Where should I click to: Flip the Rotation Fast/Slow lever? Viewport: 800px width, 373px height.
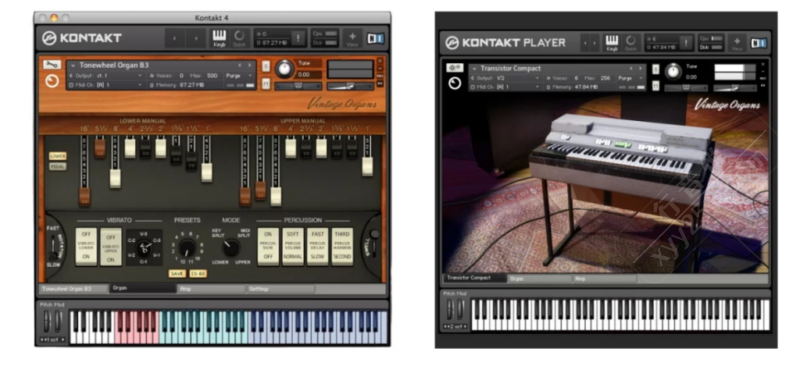(x=53, y=247)
